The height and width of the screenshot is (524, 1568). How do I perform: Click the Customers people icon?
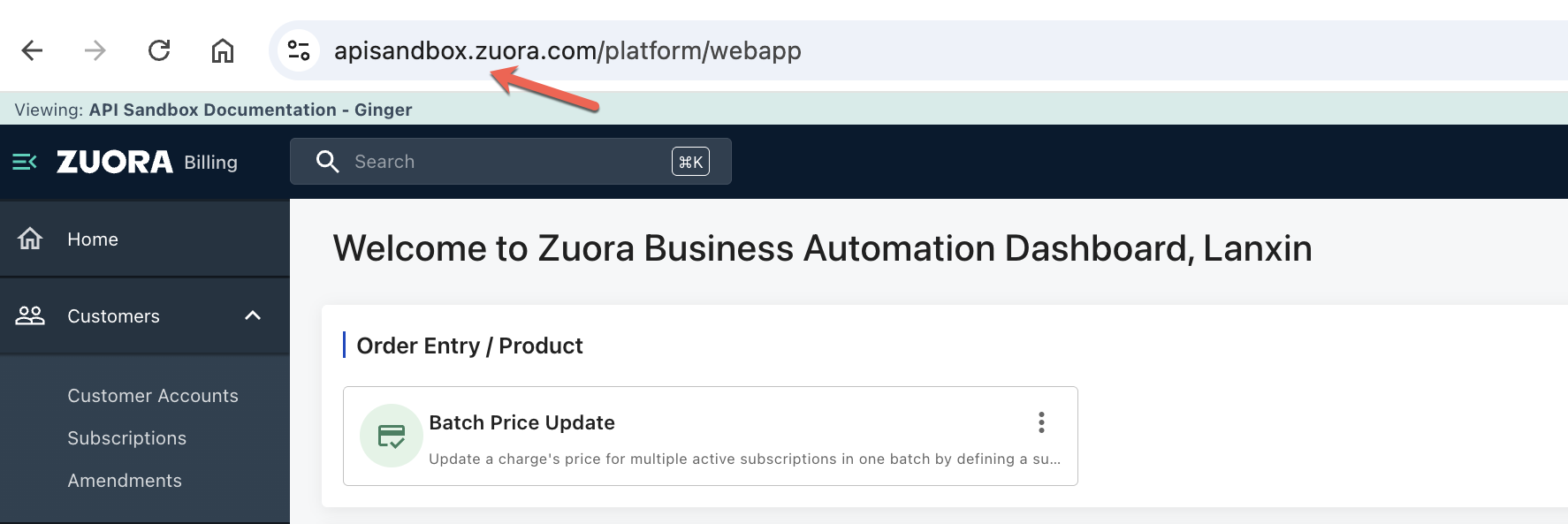tap(30, 315)
